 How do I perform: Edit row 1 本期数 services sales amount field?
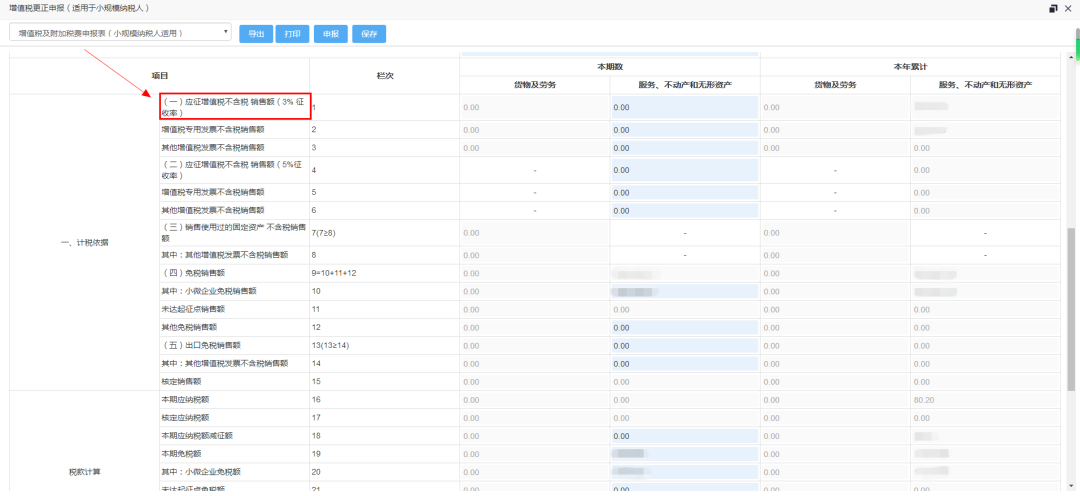click(x=685, y=107)
